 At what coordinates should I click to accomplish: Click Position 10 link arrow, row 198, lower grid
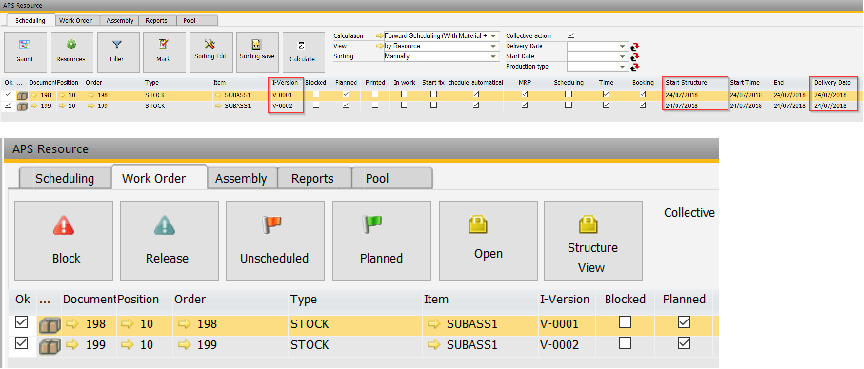(128, 324)
